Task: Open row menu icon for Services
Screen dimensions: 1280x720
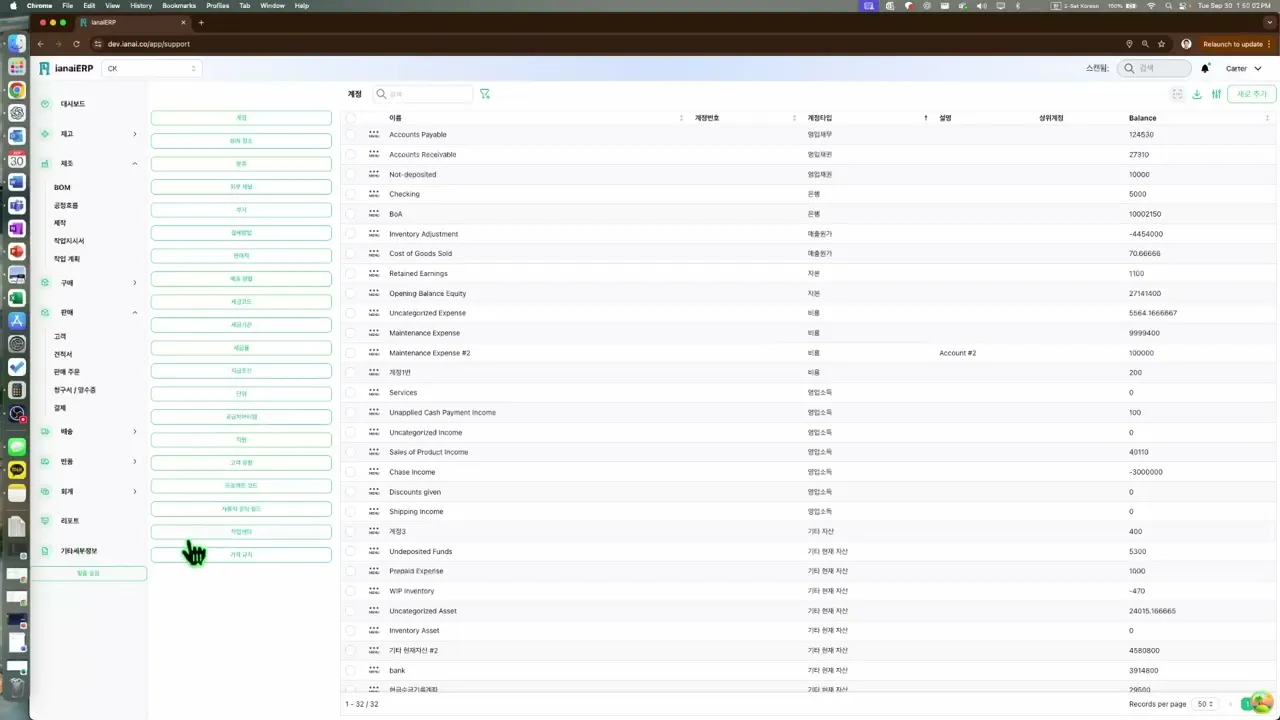Action: coord(374,392)
